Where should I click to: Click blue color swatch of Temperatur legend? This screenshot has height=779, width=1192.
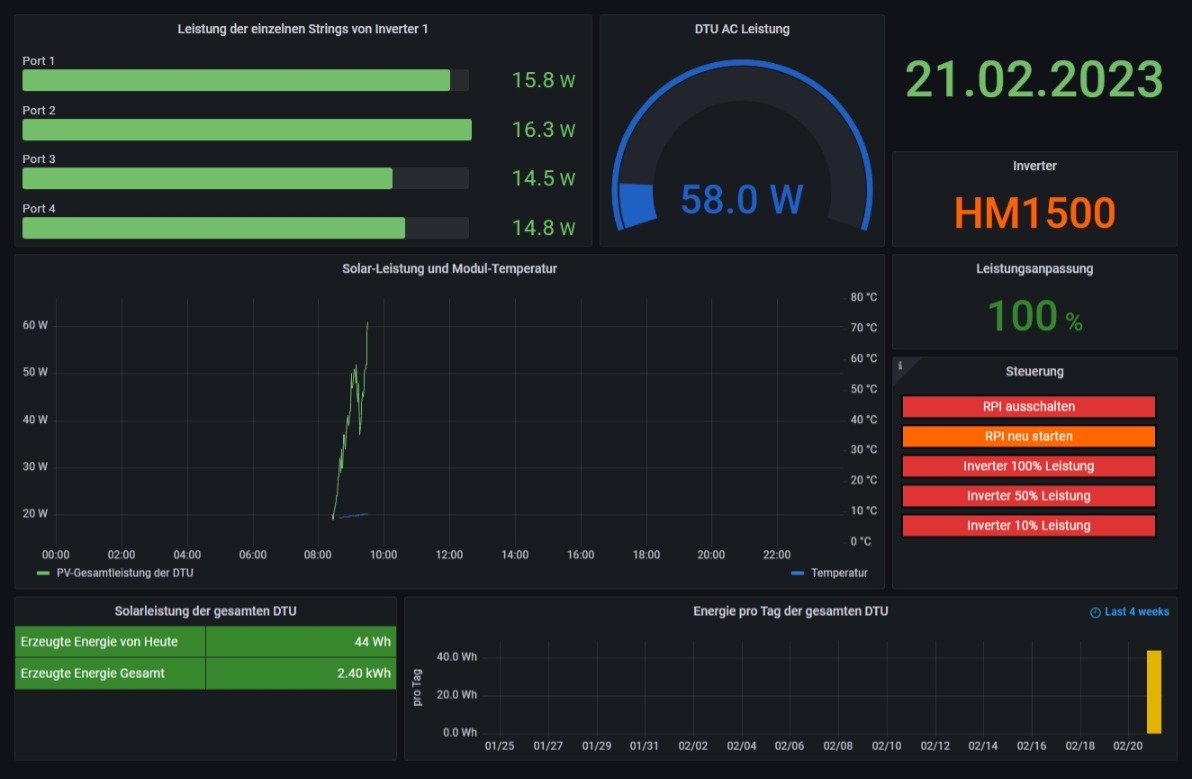click(797, 573)
